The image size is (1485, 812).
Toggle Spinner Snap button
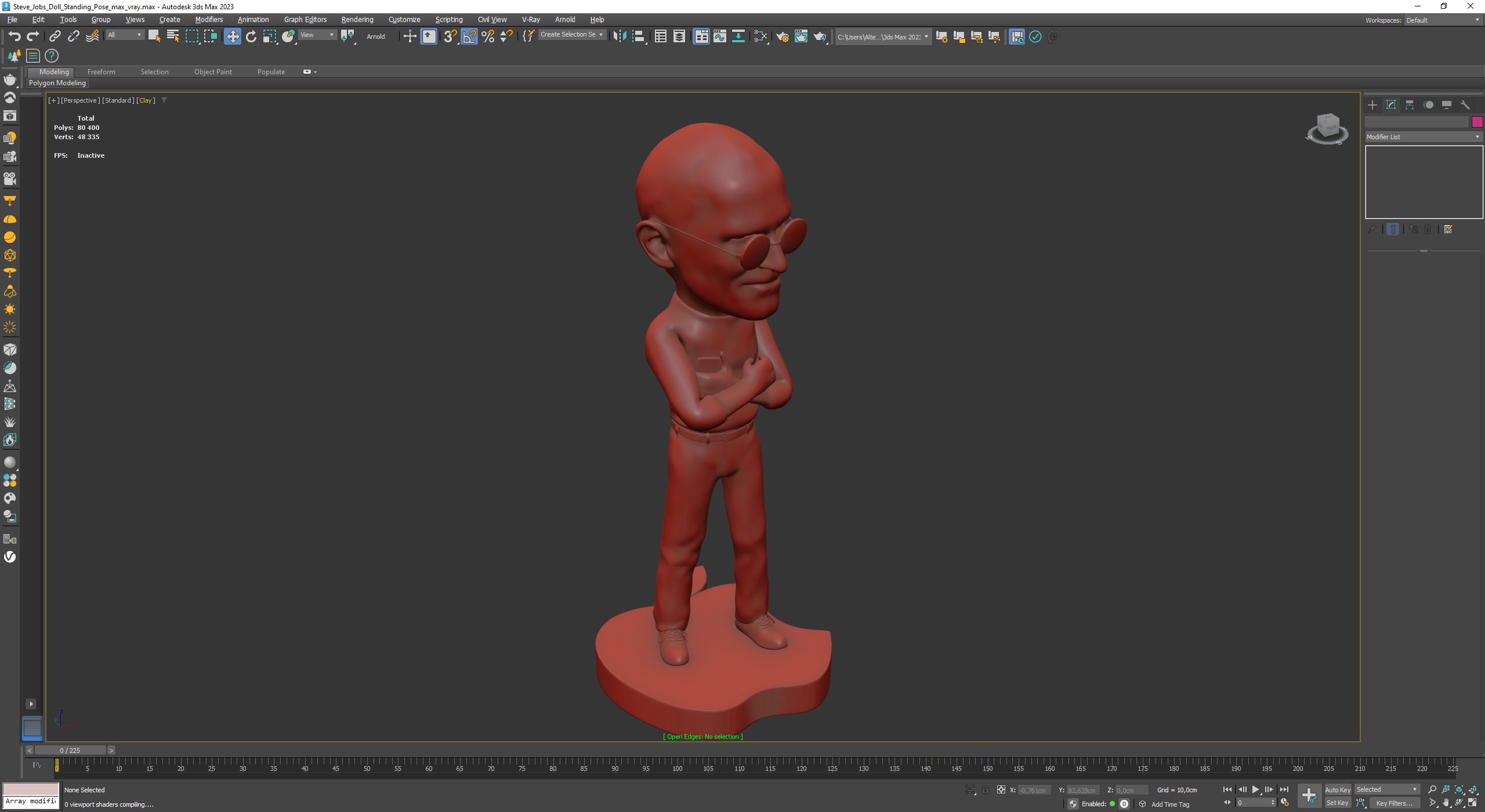coord(506,37)
